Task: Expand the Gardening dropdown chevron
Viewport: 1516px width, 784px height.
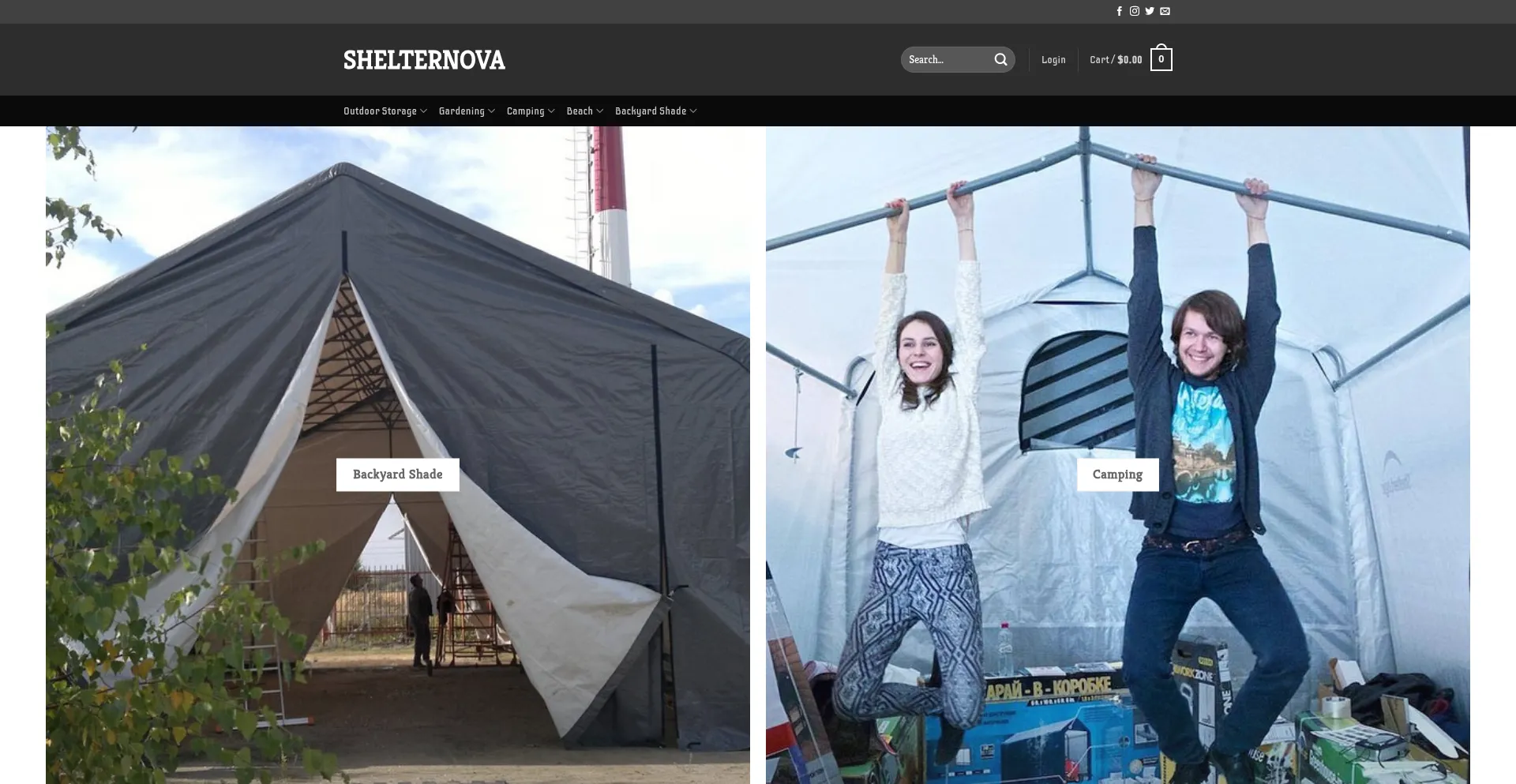Action: [x=491, y=111]
